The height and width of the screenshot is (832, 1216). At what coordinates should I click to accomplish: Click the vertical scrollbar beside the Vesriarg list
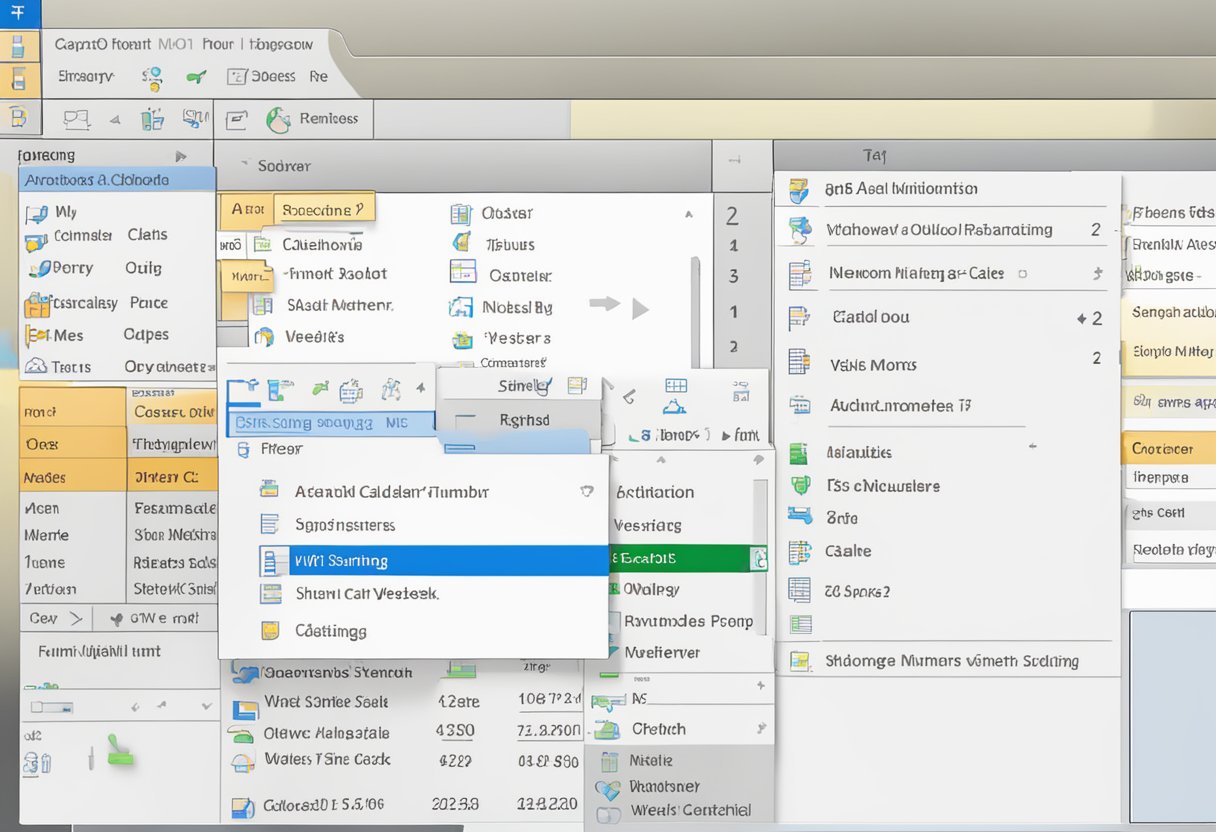761,510
